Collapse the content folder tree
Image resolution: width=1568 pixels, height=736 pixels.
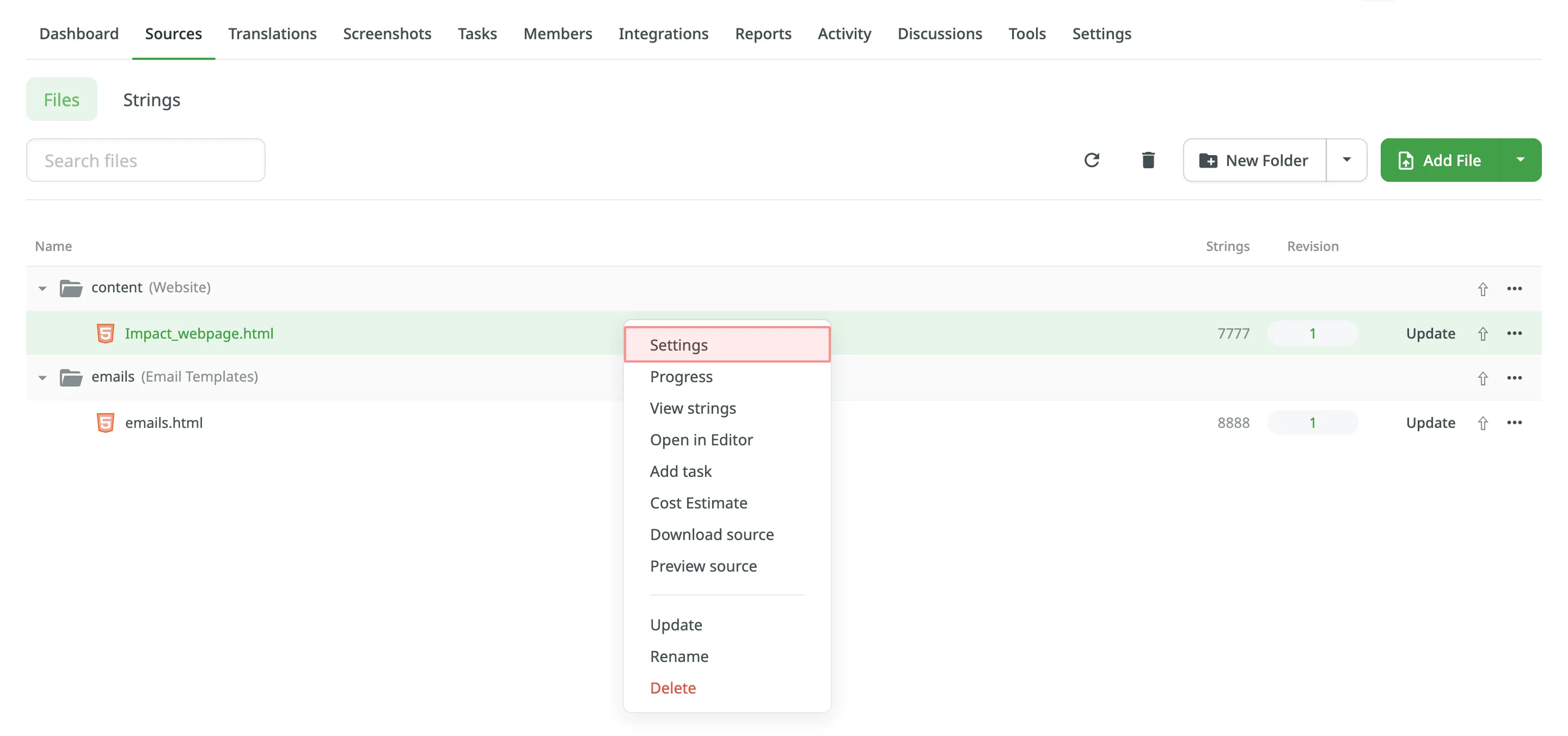click(x=41, y=288)
